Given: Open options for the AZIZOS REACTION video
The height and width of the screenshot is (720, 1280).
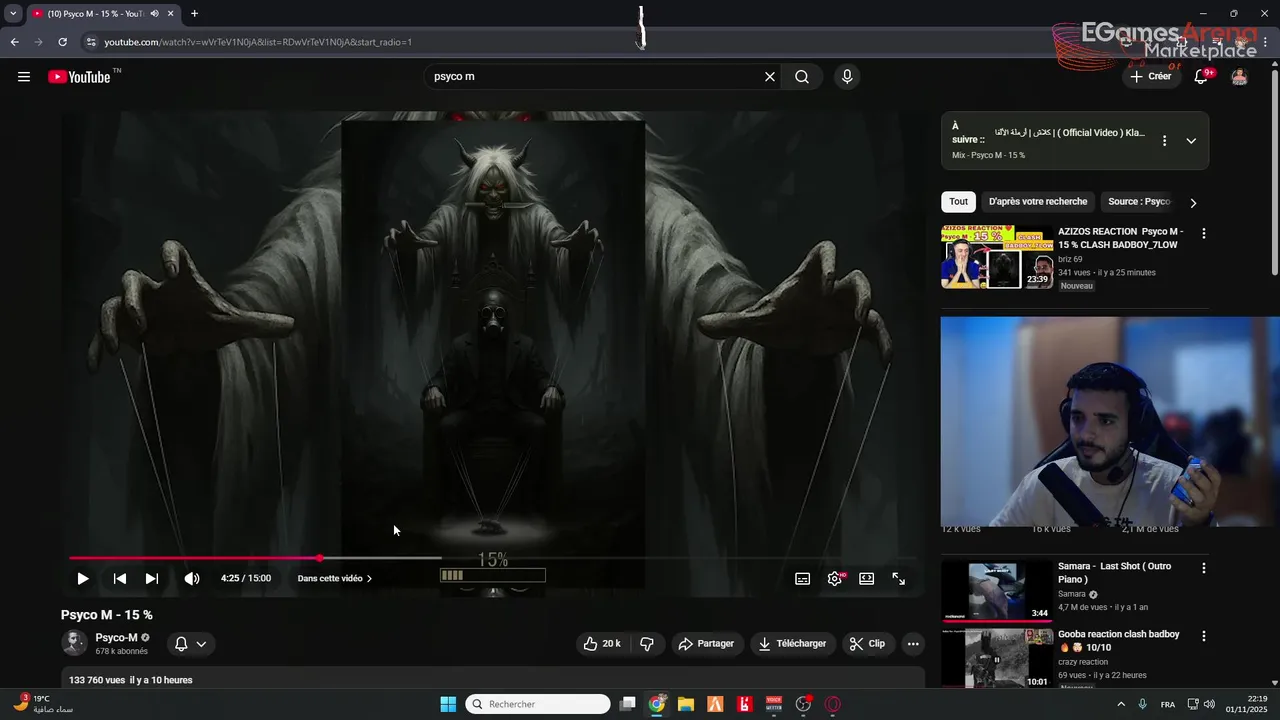Looking at the screenshot, I should pyautogui.click(x=1204, y=233).
